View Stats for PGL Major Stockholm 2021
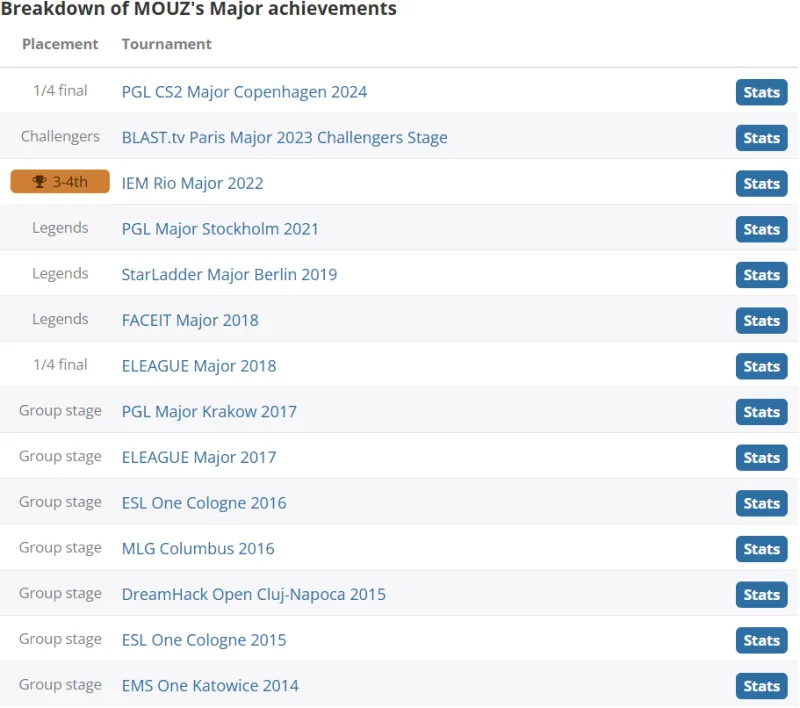The image size is (800, 708). pyautogui.click(x=761, y=229)
